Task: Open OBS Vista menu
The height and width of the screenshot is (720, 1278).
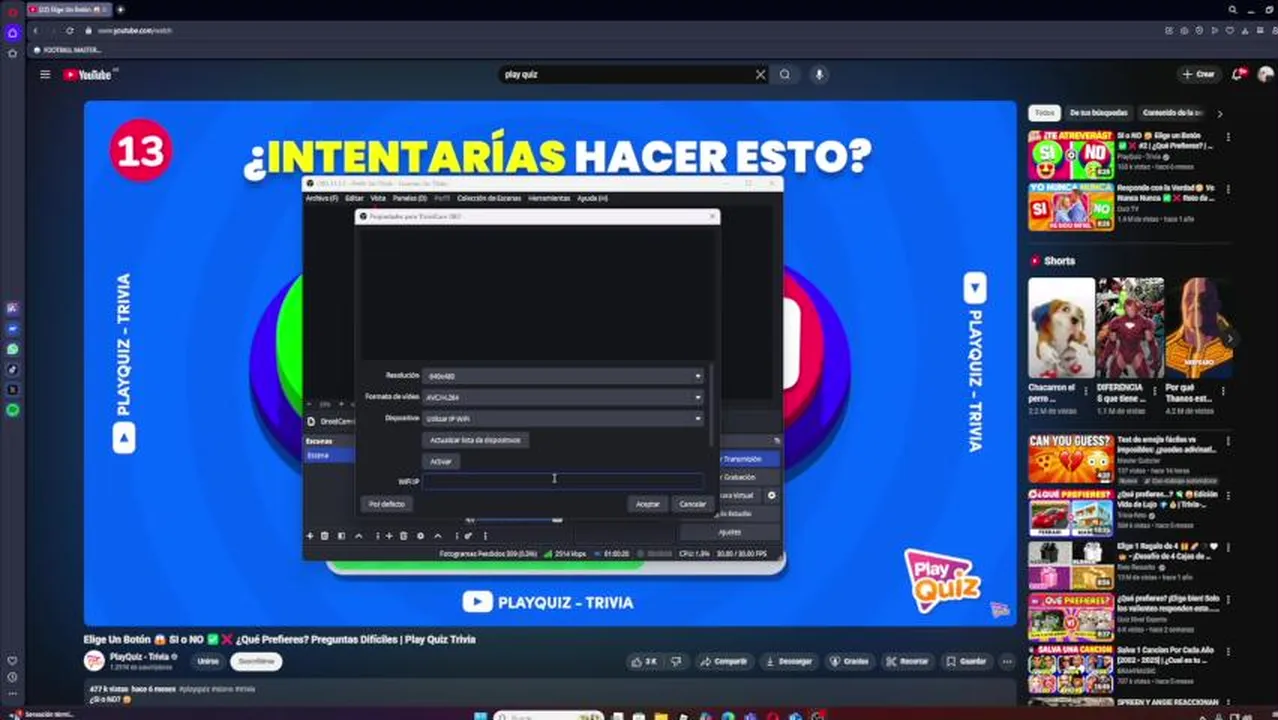Action: pyautogui.click(x=378, y=198)
